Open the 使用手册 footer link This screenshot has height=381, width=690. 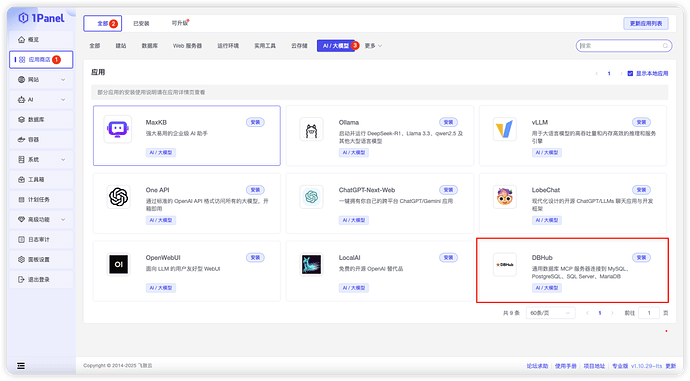click(x=565, y=366)
